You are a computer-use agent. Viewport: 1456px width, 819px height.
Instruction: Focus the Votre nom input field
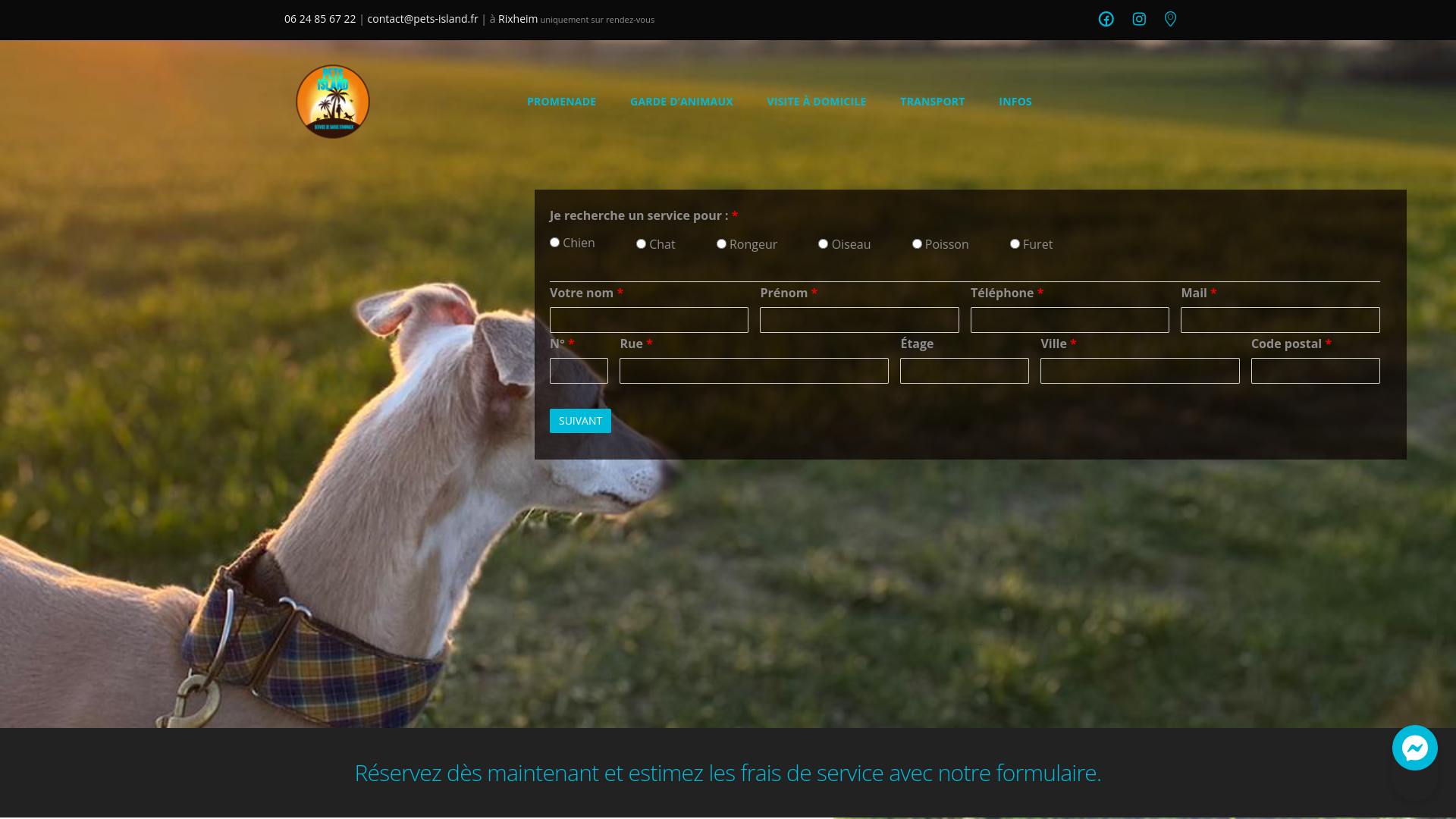648,320
